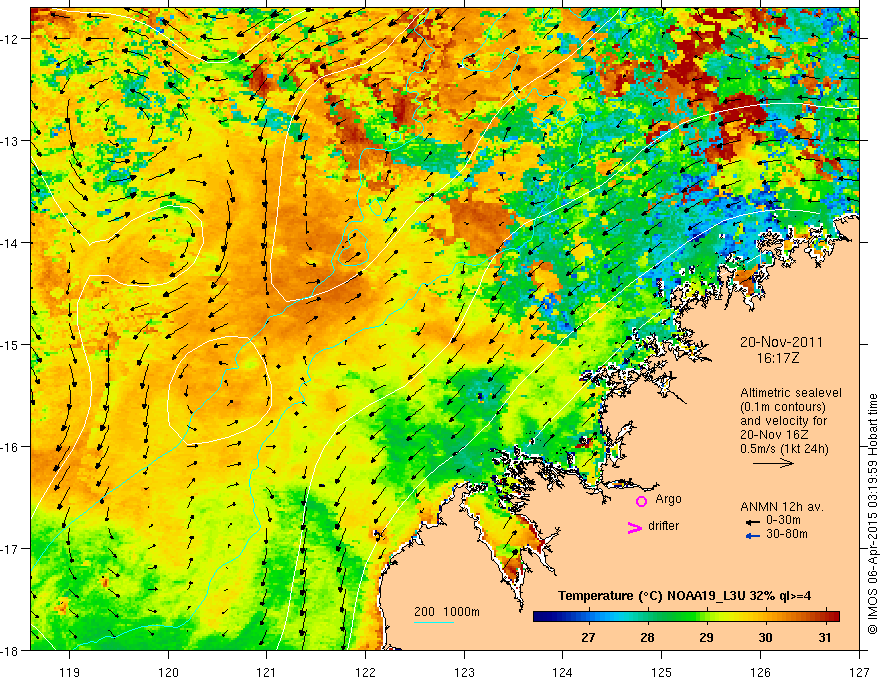This screenshot has width=880, height=680.
Task: Click the magenta drifter arrow symbol
Action: click(x=635, y=527)
